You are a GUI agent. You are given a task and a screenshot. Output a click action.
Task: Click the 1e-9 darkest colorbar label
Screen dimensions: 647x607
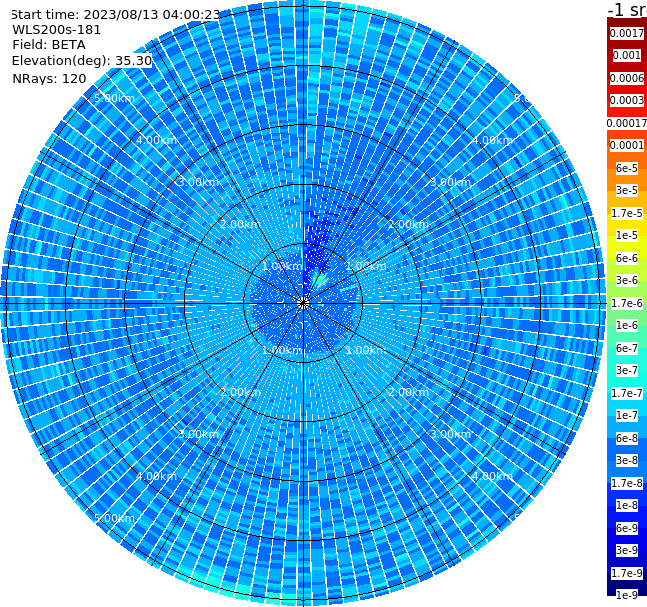[626, 595]
